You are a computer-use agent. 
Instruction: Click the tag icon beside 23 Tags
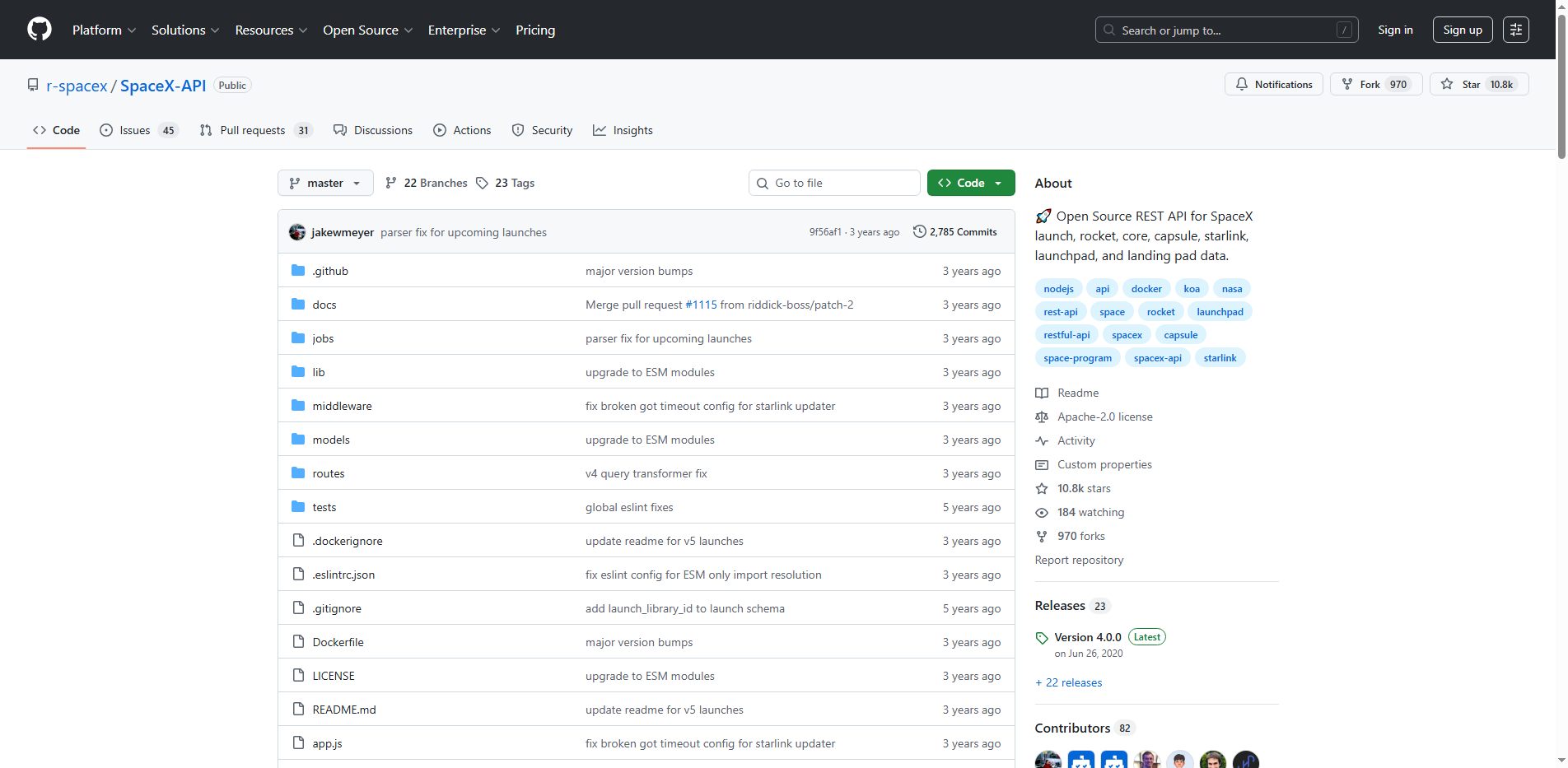point(482,183)
